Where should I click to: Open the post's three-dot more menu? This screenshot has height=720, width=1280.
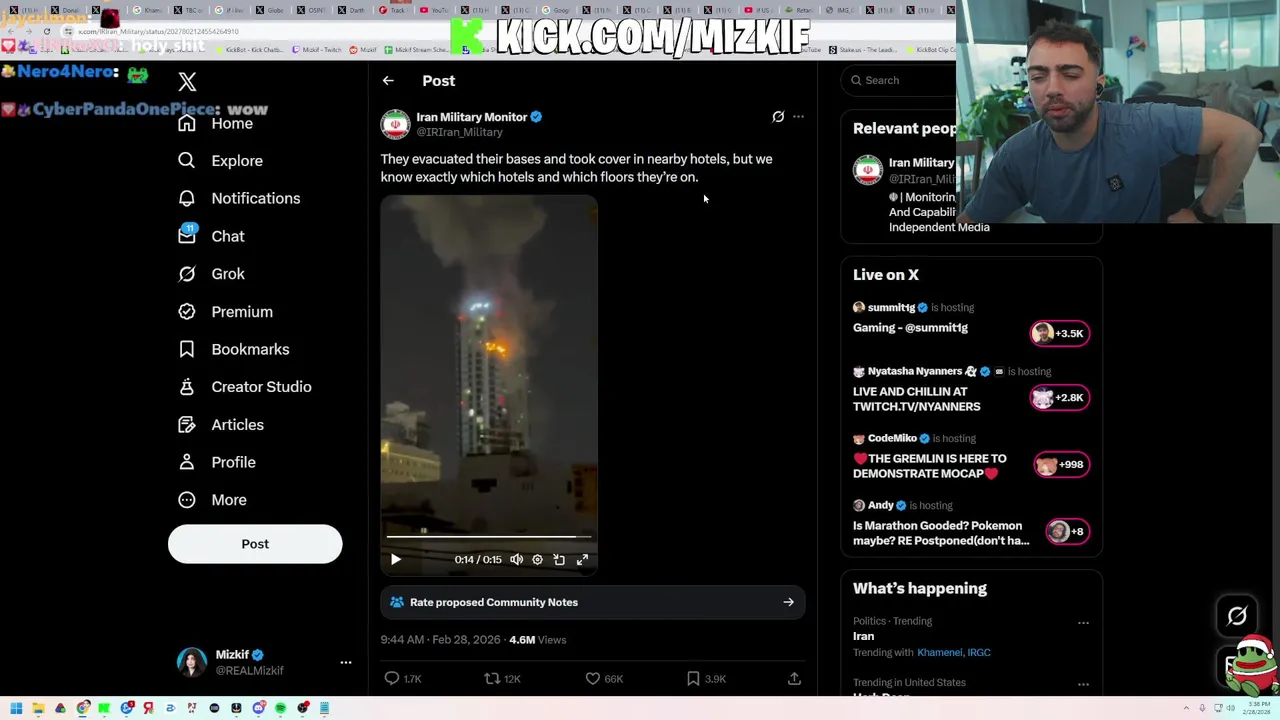[x=798, y=117]
